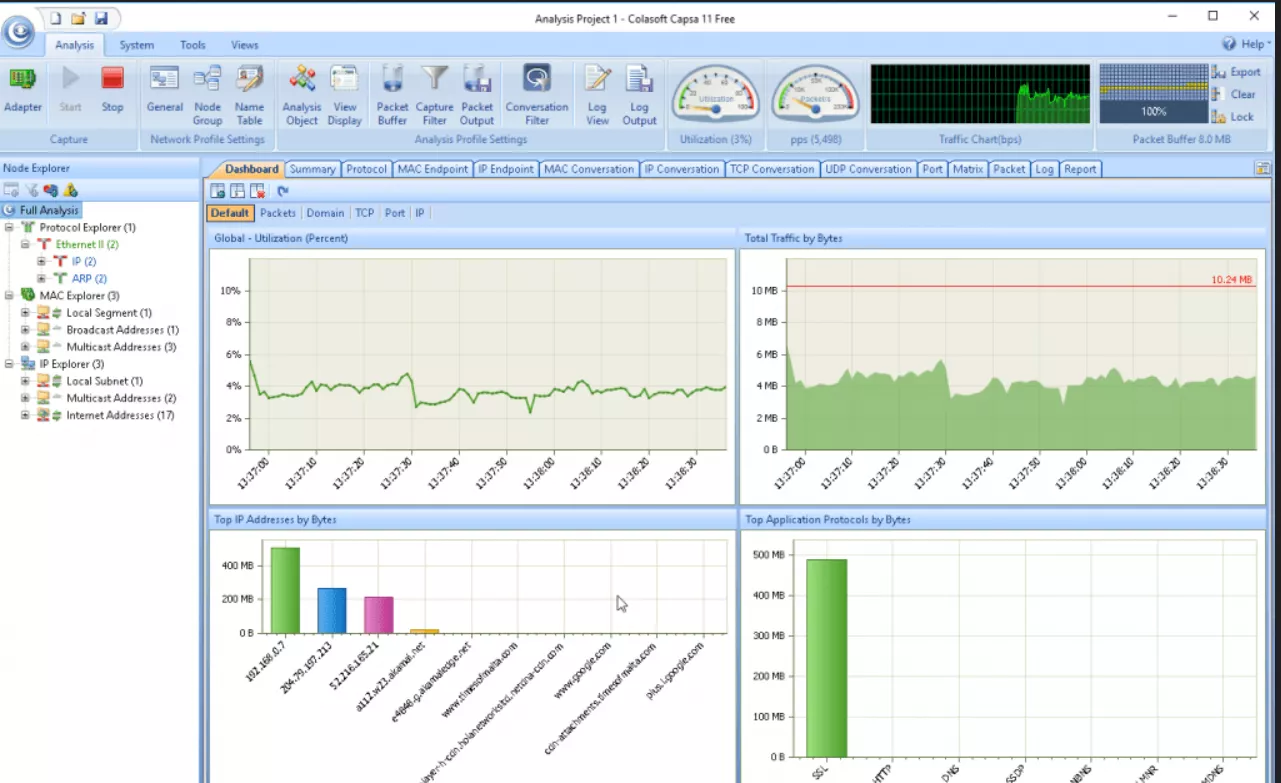Open Log View settings

(597, 96)
